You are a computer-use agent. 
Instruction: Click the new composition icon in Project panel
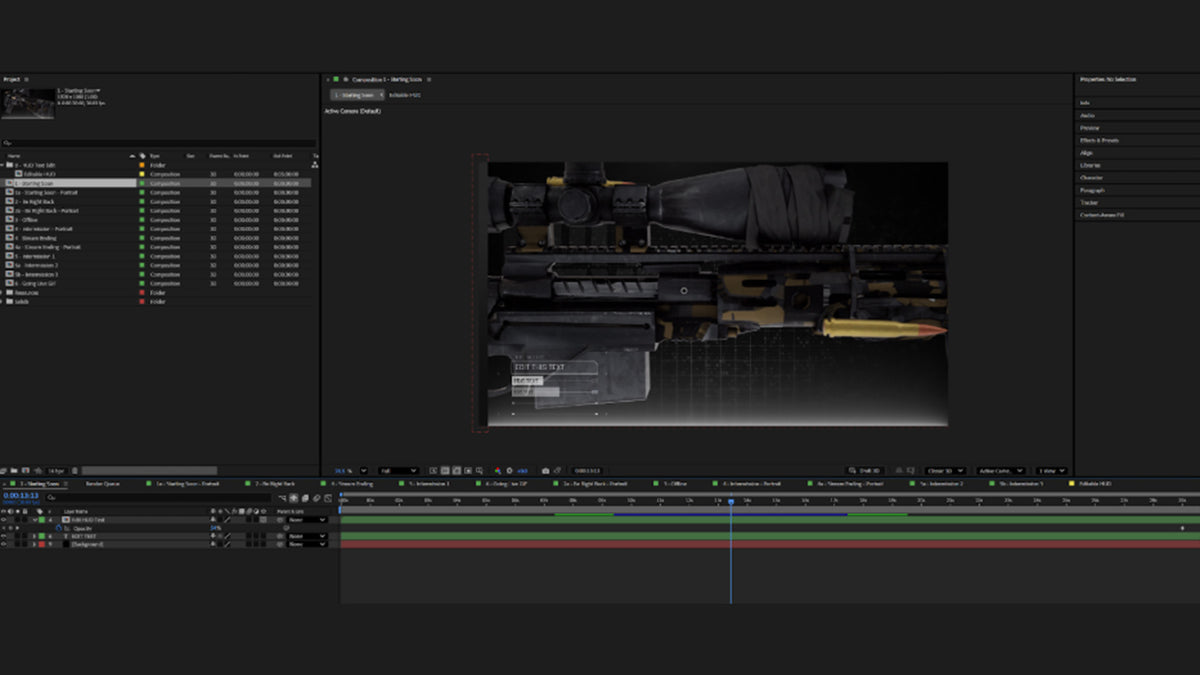[x=26, y=470]
